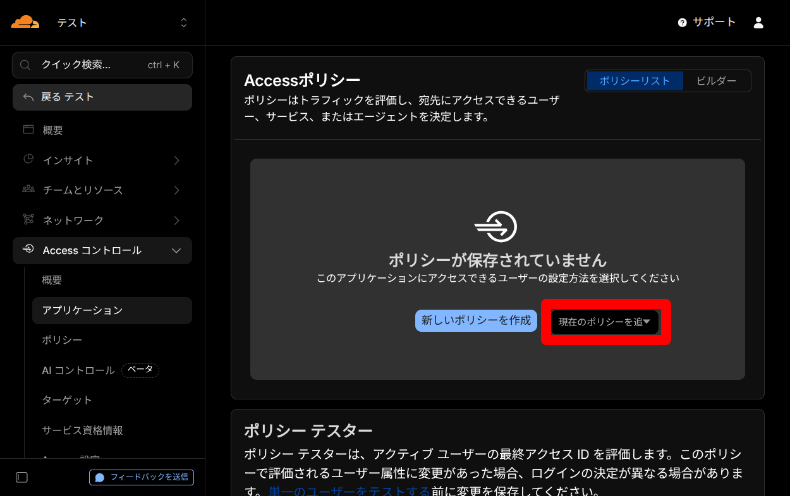
Task: Open 現在のポリシーを追加 dropdown
Action: coord(605,322)
